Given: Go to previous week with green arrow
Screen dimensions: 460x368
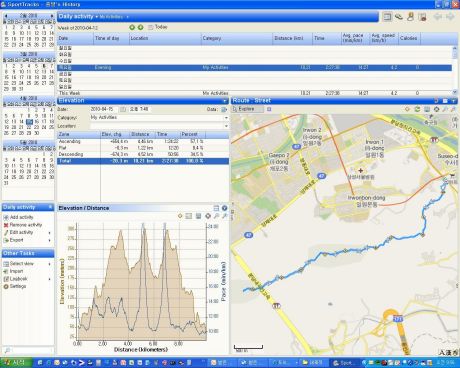Looking at the screenshot, I should (x=132, y=27).
